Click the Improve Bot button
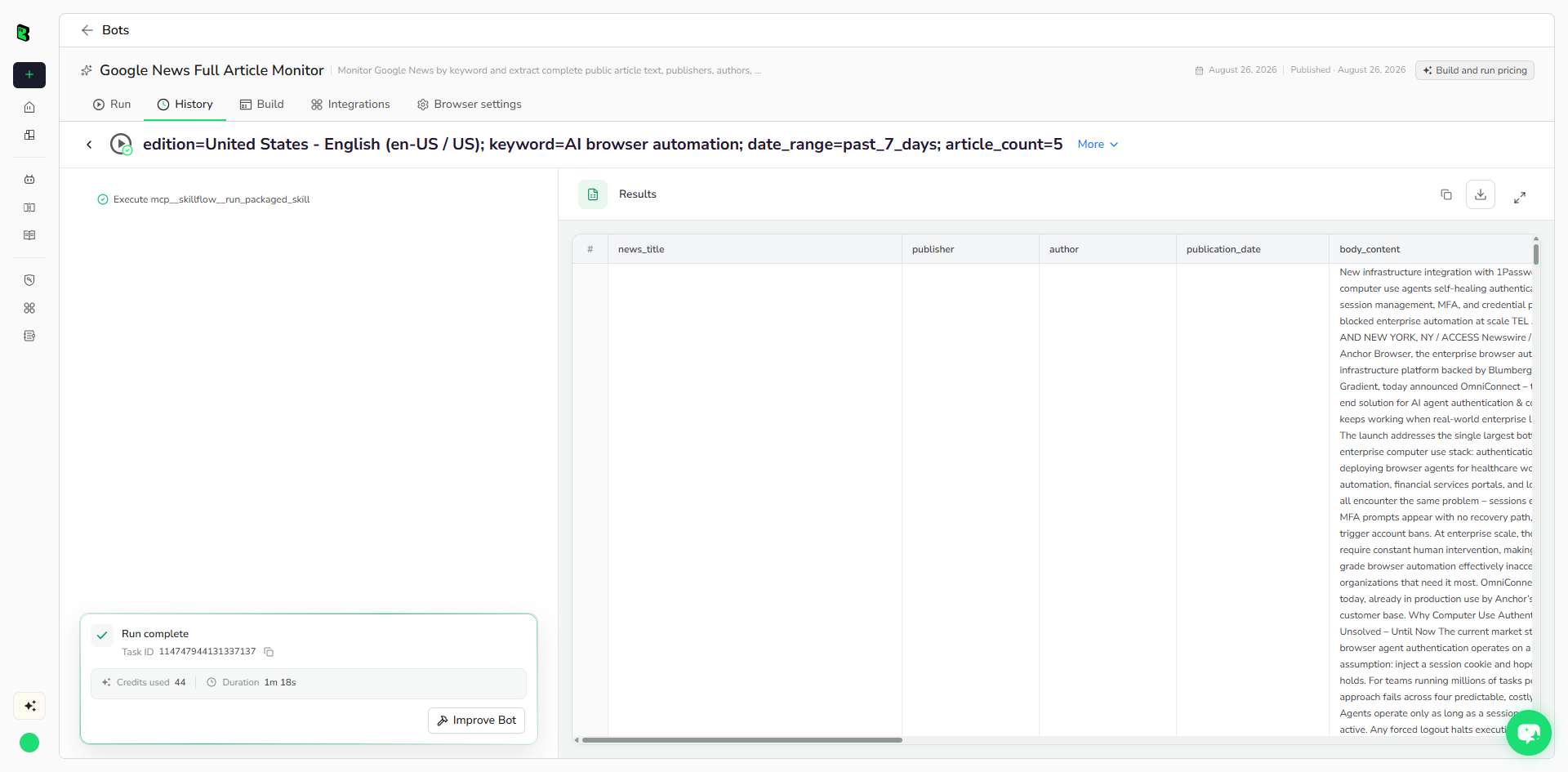 (476, 721)
